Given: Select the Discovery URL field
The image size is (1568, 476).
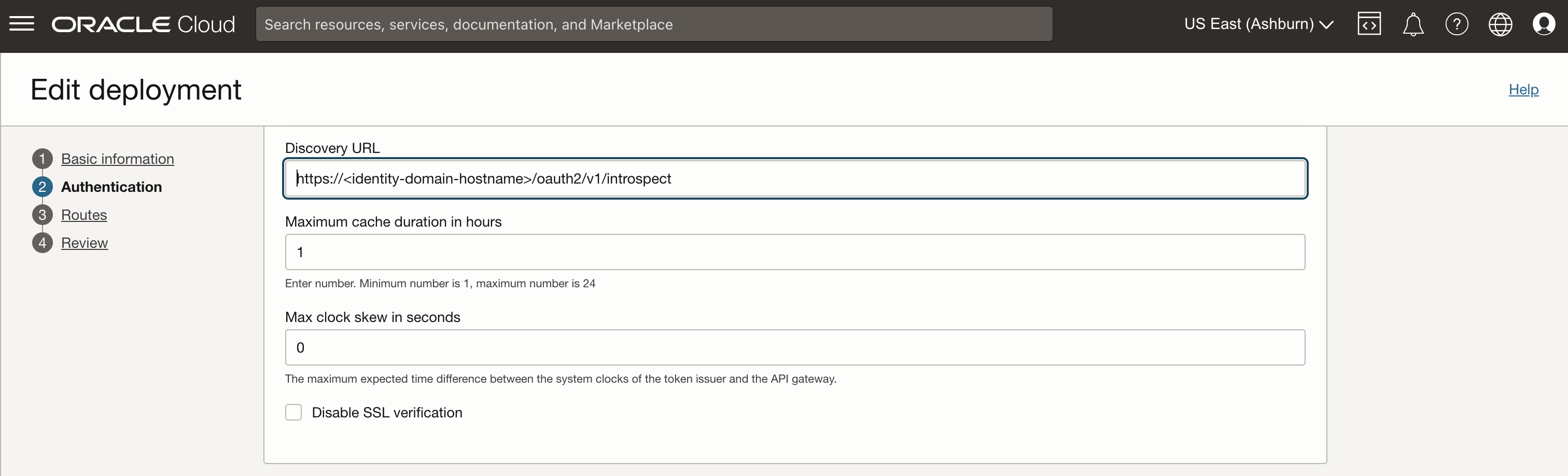Looking at the screenshot, I should tap(794, 178).
